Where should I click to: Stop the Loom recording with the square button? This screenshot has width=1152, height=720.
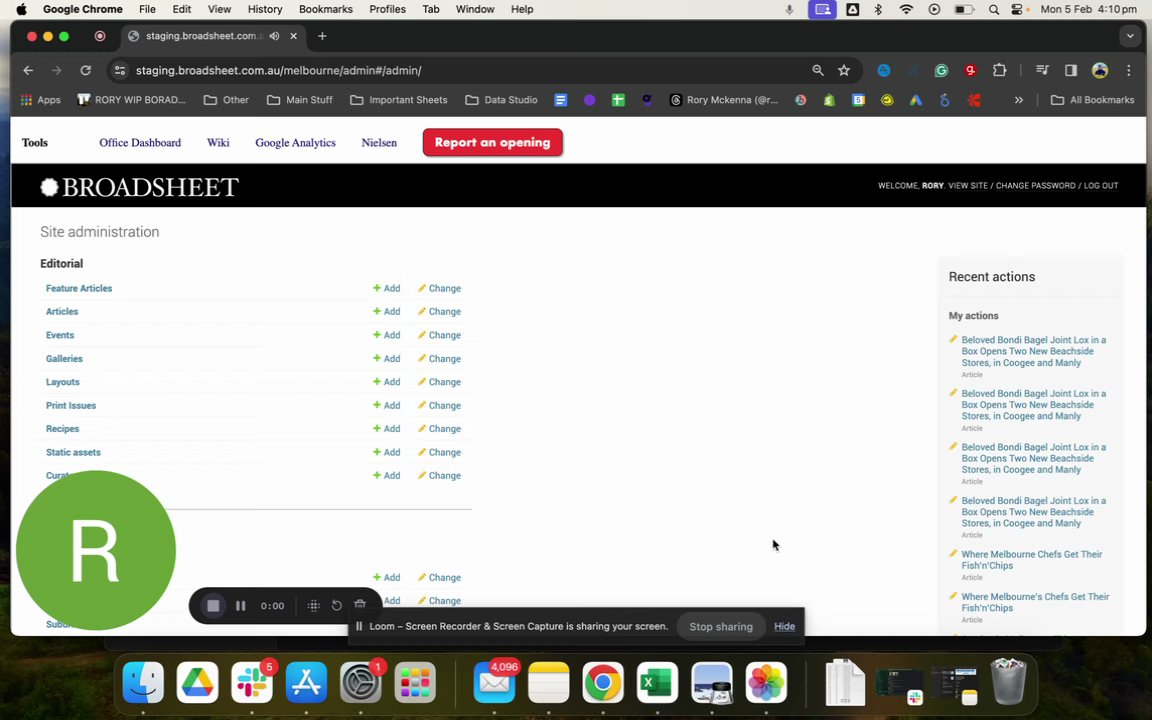pos(213,605)
